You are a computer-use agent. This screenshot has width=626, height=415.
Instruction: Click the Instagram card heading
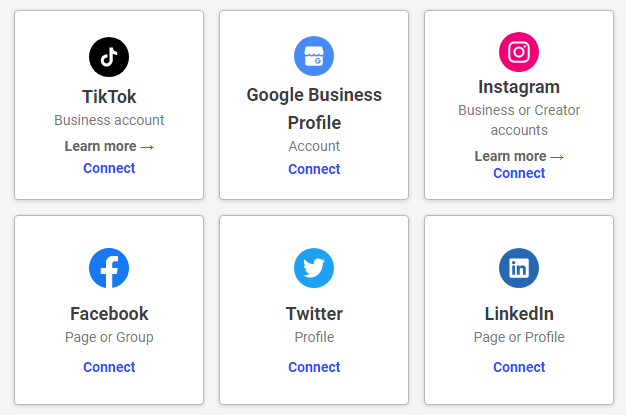519,87
